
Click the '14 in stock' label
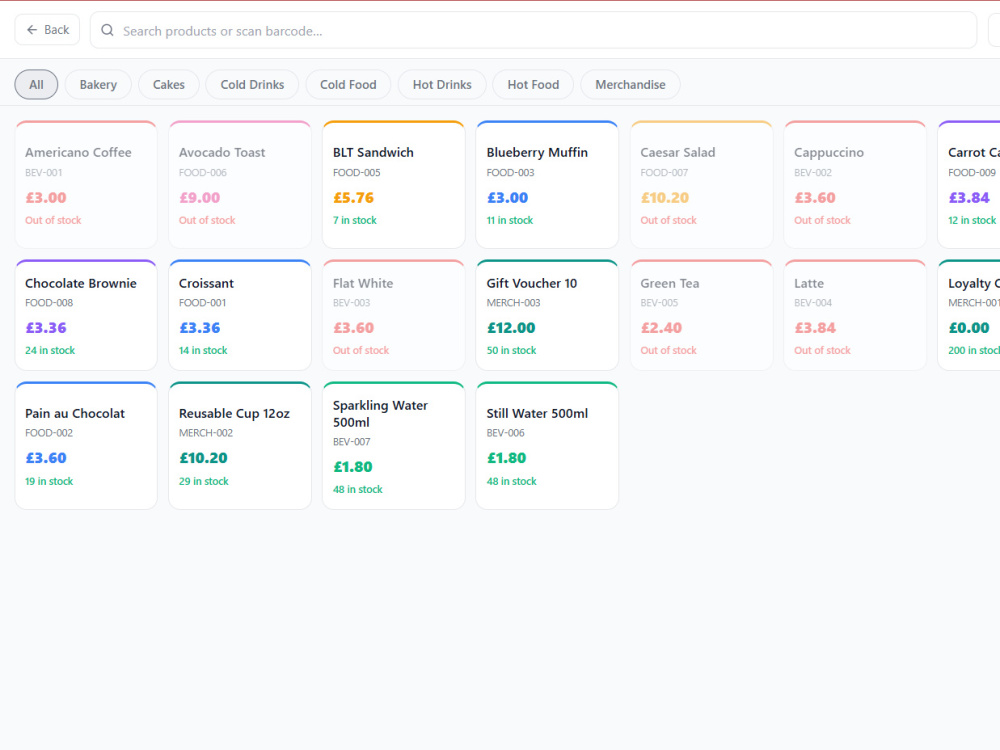tap(203, 350)
